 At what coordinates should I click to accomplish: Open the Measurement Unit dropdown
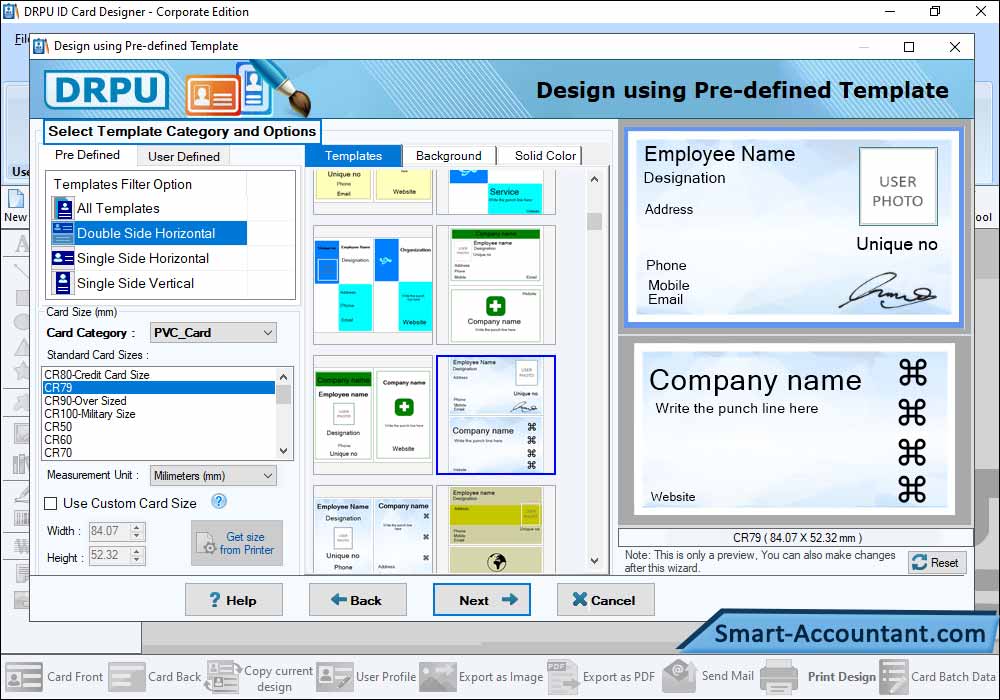[214, 476]
